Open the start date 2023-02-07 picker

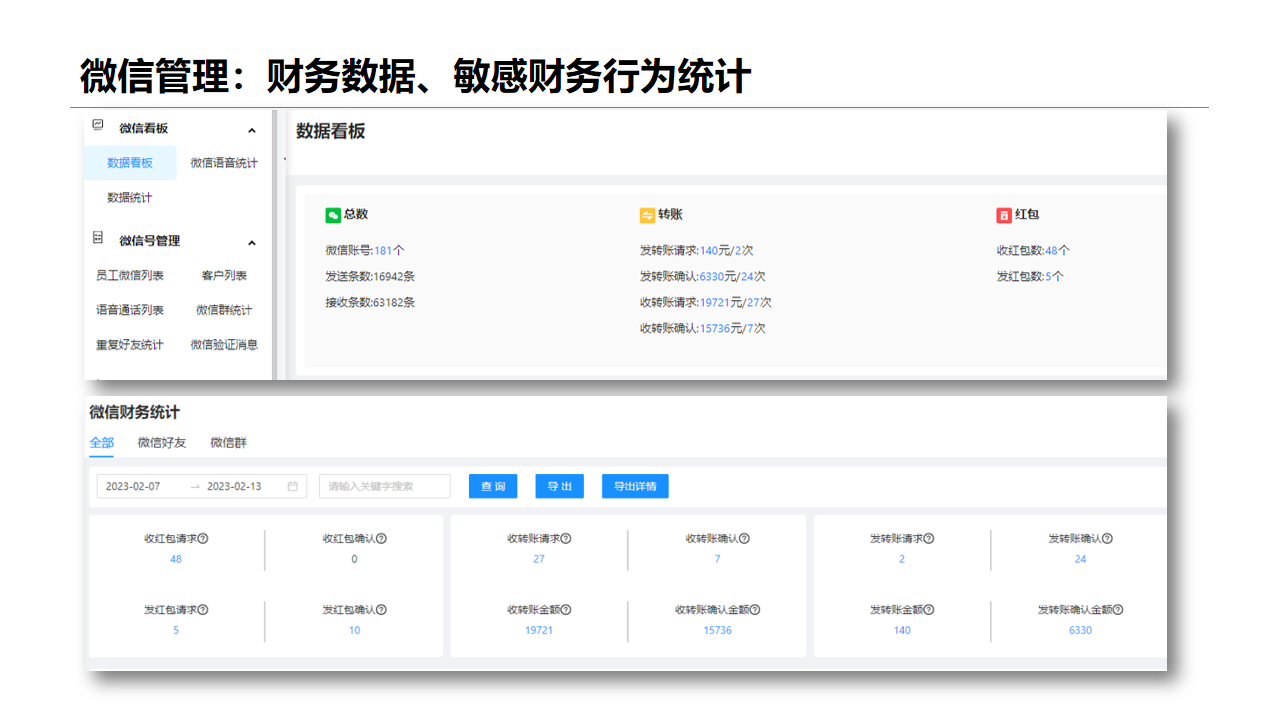point(134,487)
